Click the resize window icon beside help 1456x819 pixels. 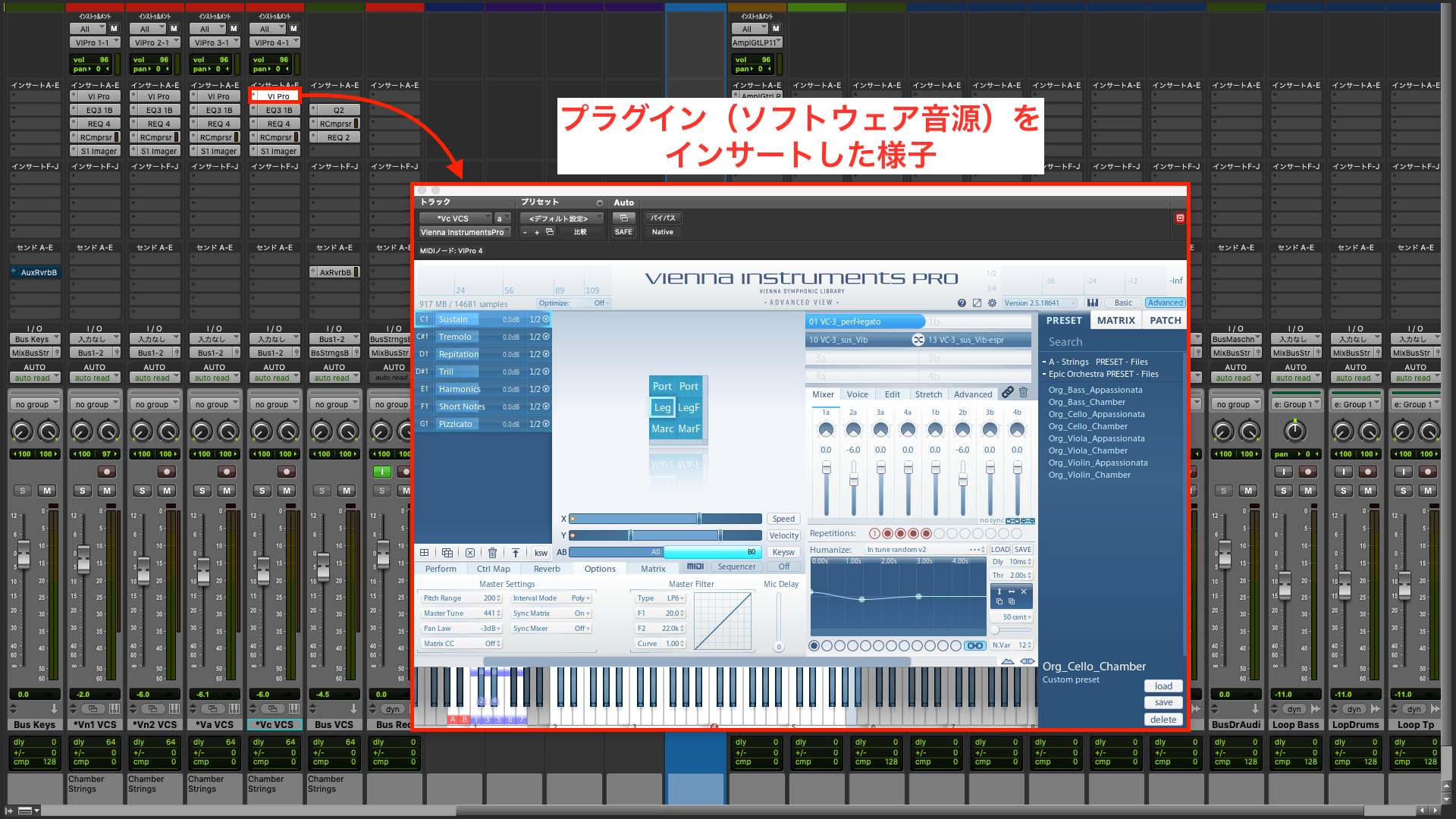coord(977,303)
